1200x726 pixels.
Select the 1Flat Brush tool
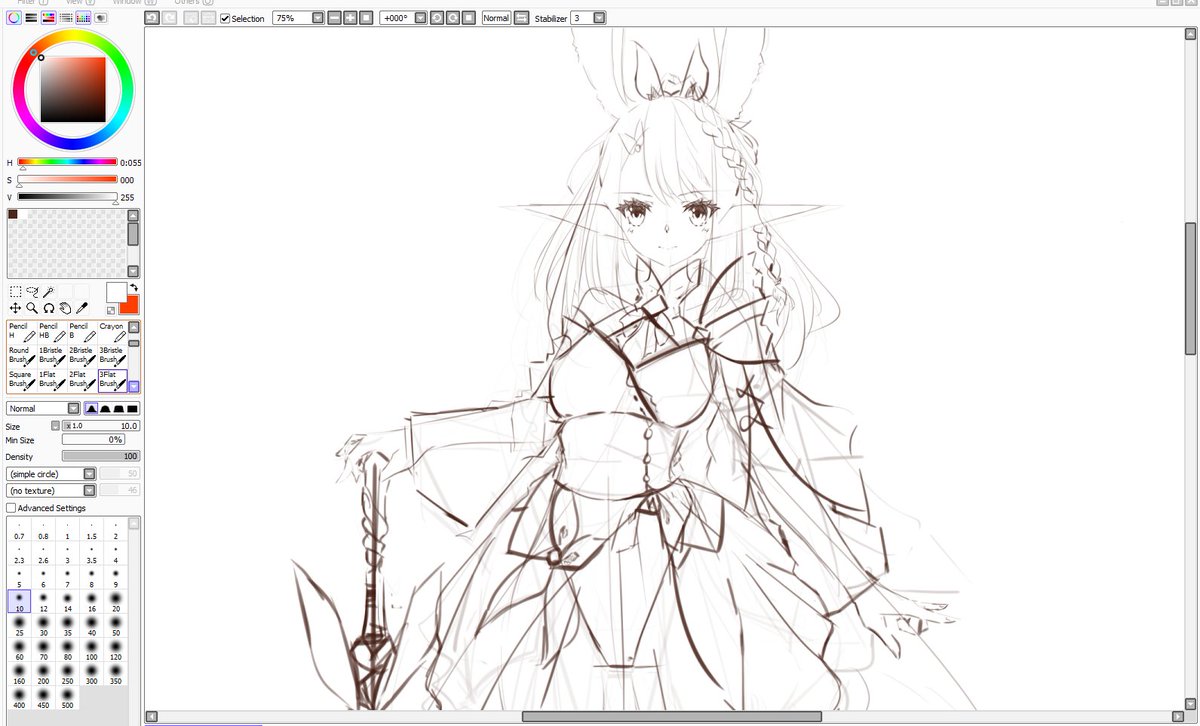pyautogui.click(x=52, y=380)
